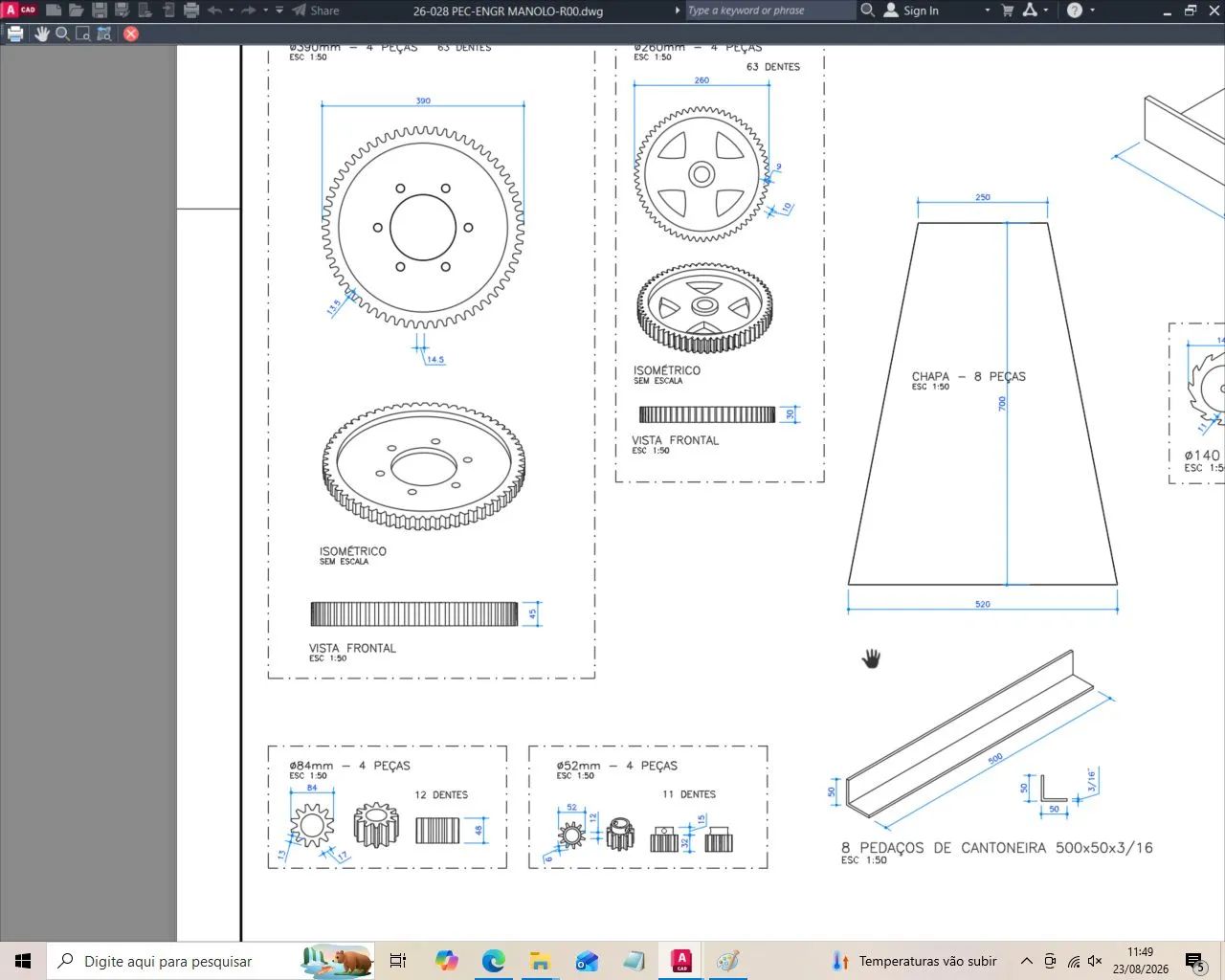Expand the Quick Access Toolbar customize menu
1225x980 pixels.
[x=279, y=11]
